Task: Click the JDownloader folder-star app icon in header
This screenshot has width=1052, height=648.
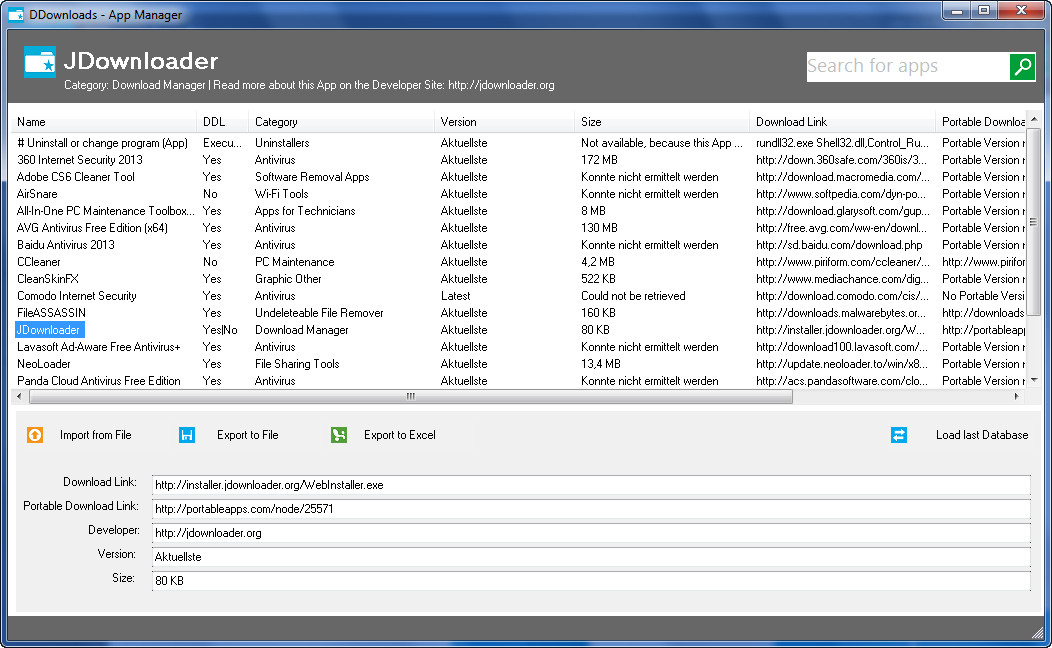Action: [x=40, y=62]
